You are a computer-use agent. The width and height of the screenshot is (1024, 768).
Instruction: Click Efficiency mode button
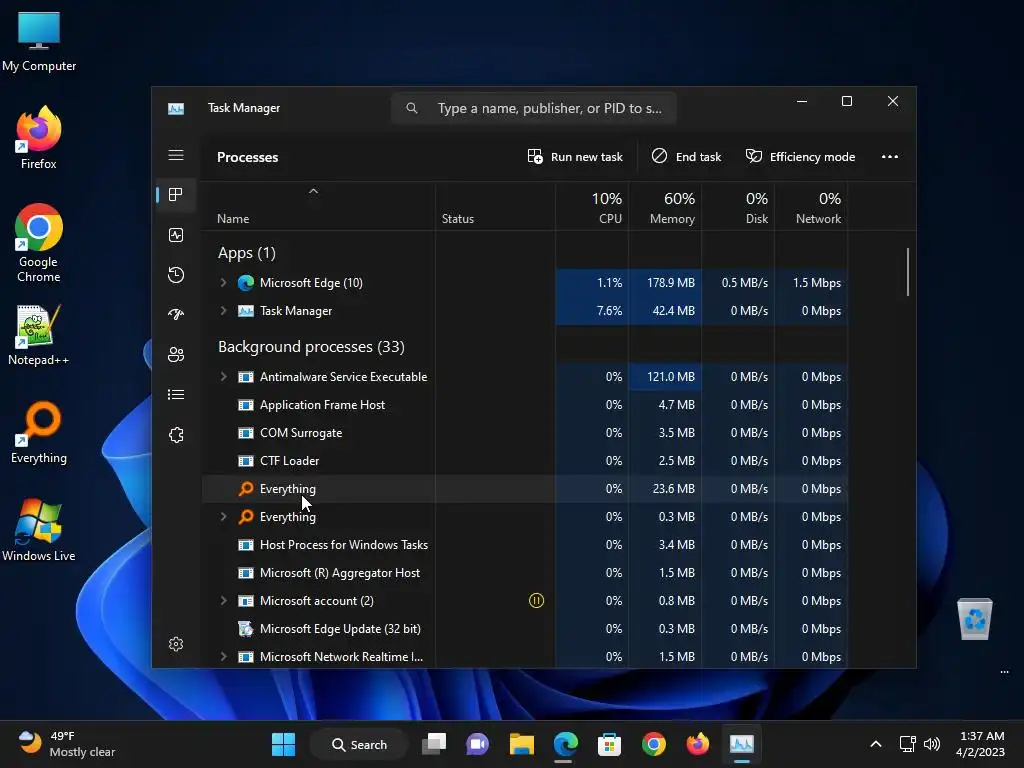[x=800, y=157]
